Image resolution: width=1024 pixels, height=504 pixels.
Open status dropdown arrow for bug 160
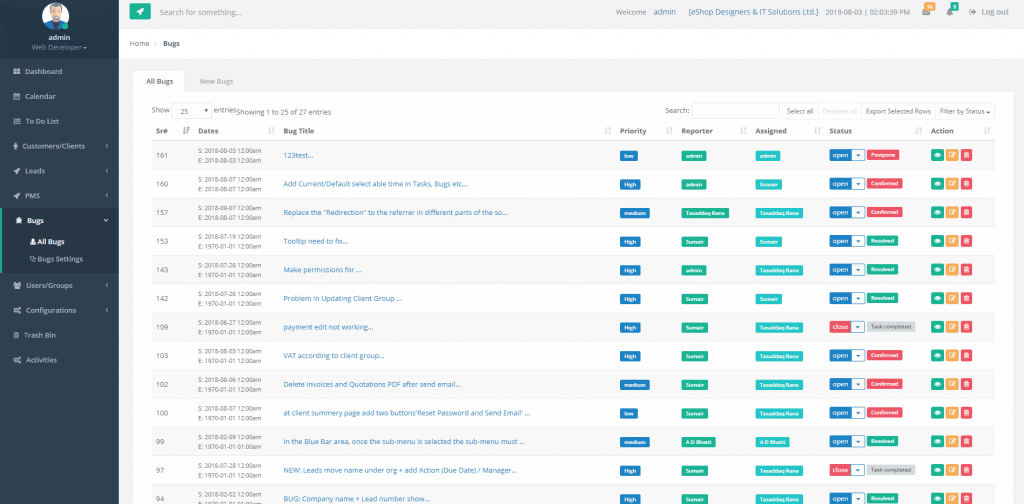coord(857,184)
